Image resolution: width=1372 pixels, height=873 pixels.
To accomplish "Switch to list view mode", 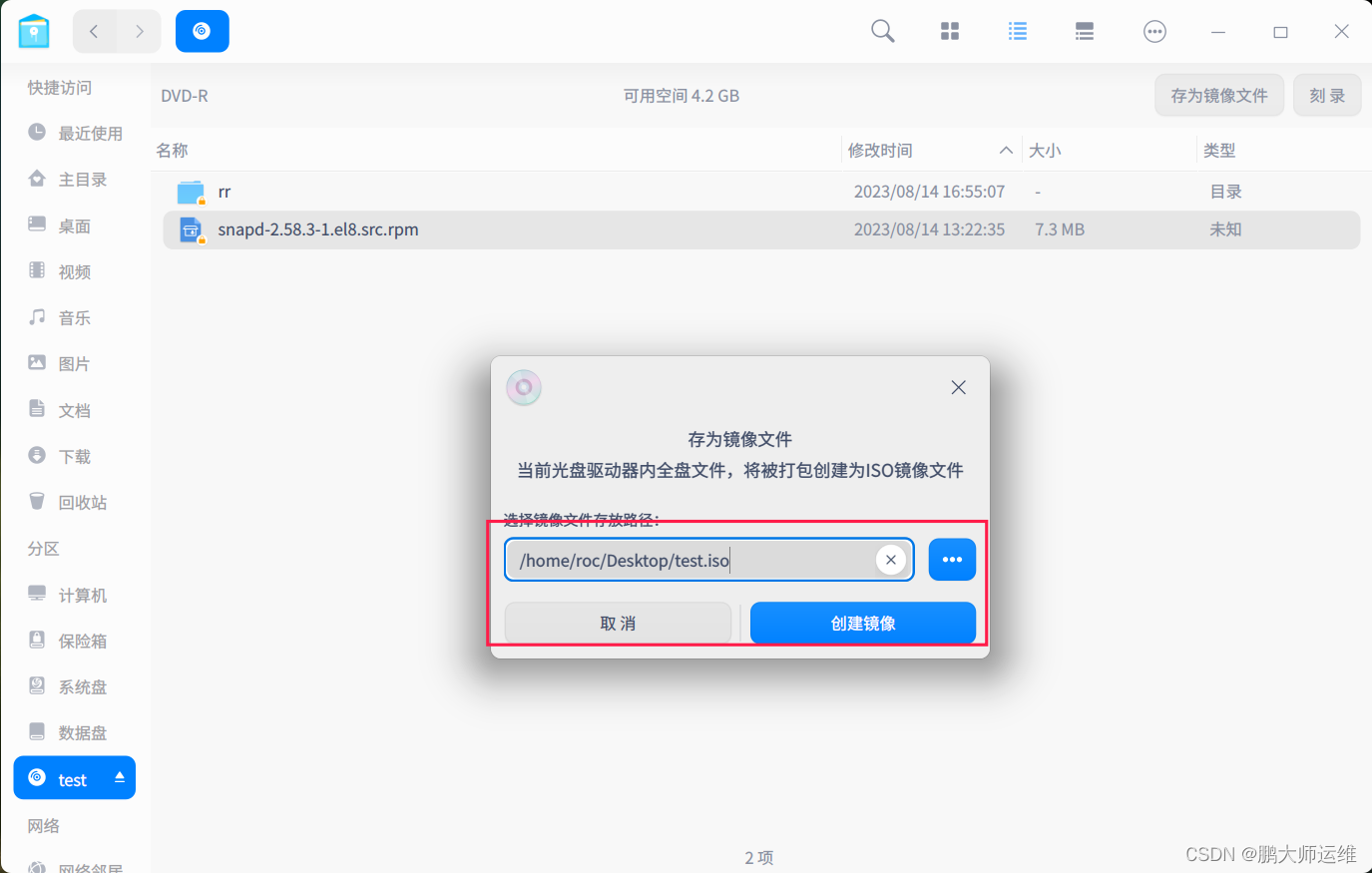I will point(1017,31).
